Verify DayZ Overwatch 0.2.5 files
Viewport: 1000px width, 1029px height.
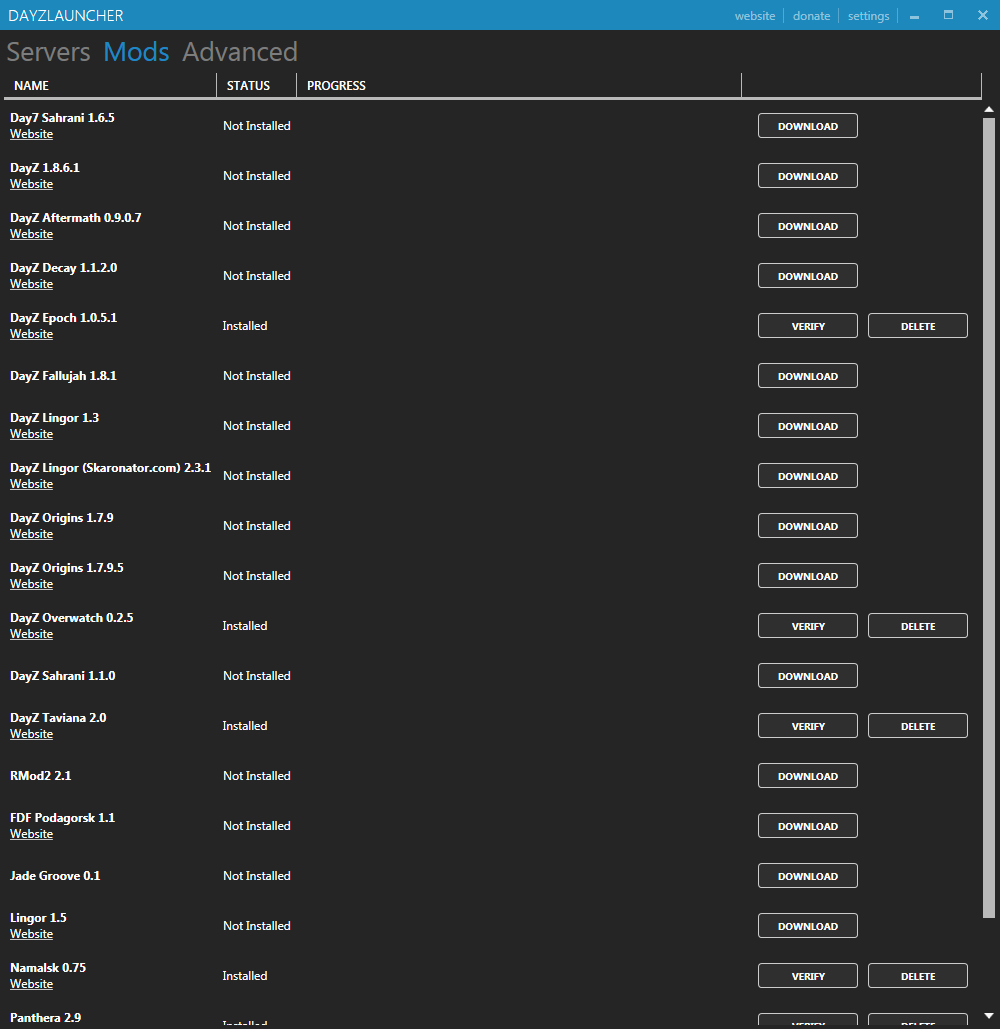tap(808, 626)
